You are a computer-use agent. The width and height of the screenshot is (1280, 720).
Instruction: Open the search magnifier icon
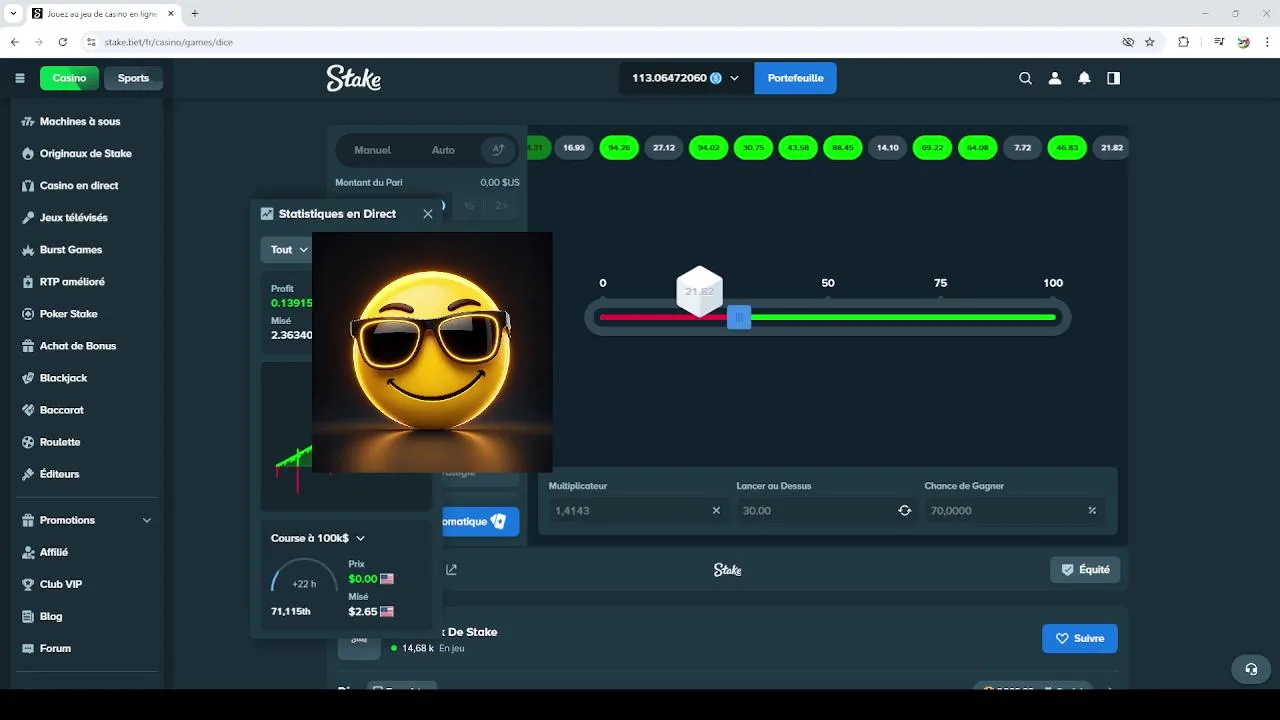pos(1025,78)
